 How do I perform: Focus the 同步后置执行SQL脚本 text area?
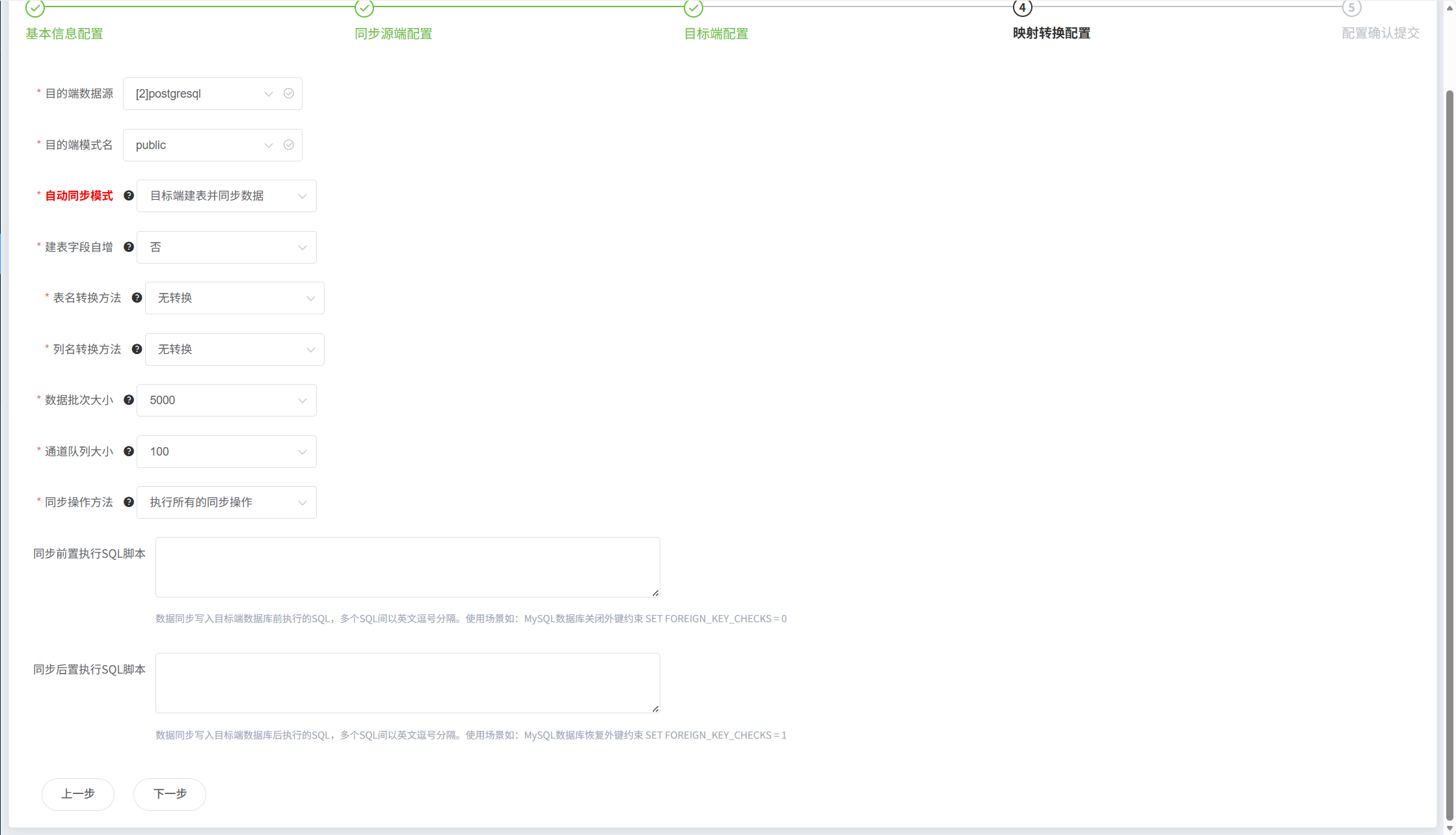(408, 683)
